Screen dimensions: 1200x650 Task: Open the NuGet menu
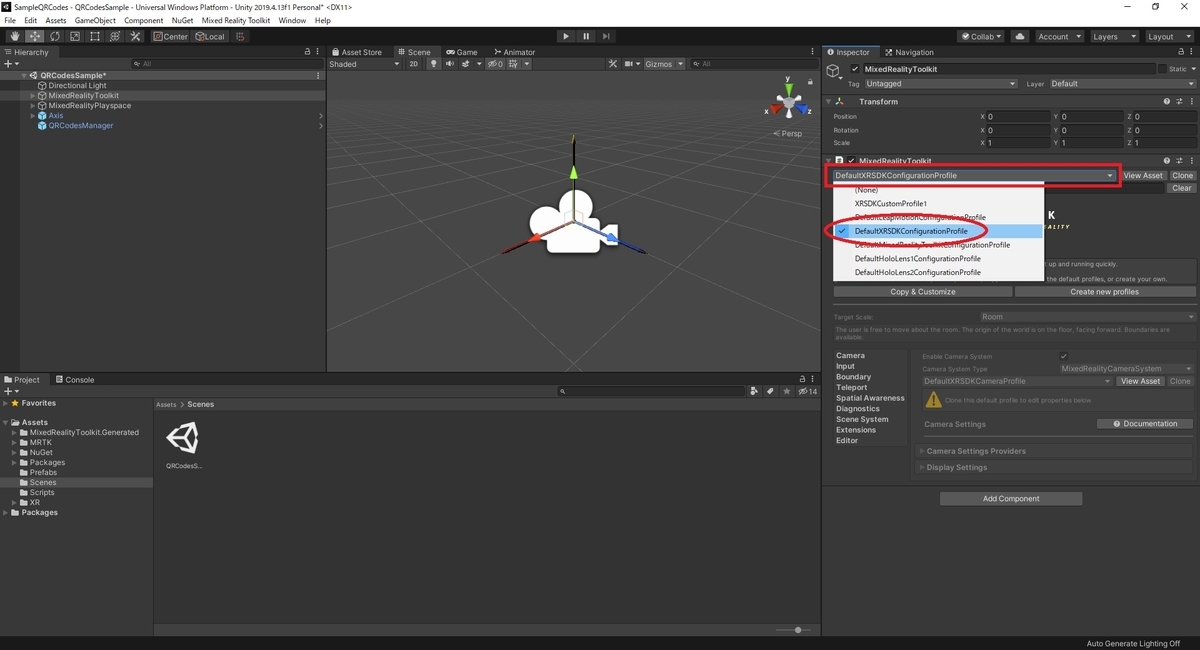point(182,20)
